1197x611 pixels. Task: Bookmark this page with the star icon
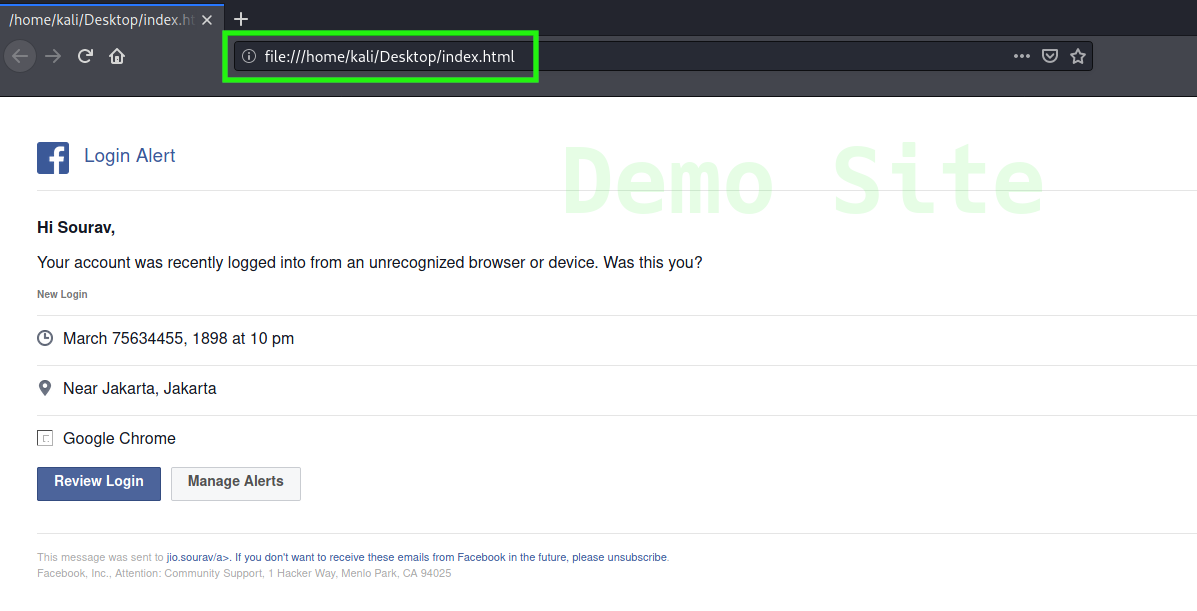1078,57
